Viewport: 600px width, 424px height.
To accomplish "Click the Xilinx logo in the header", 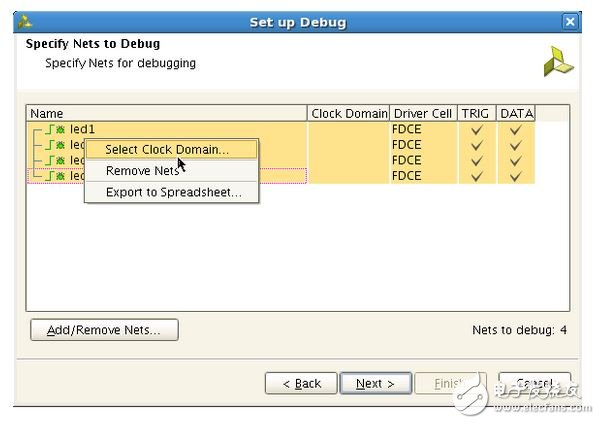I will [x=558, y=62].
